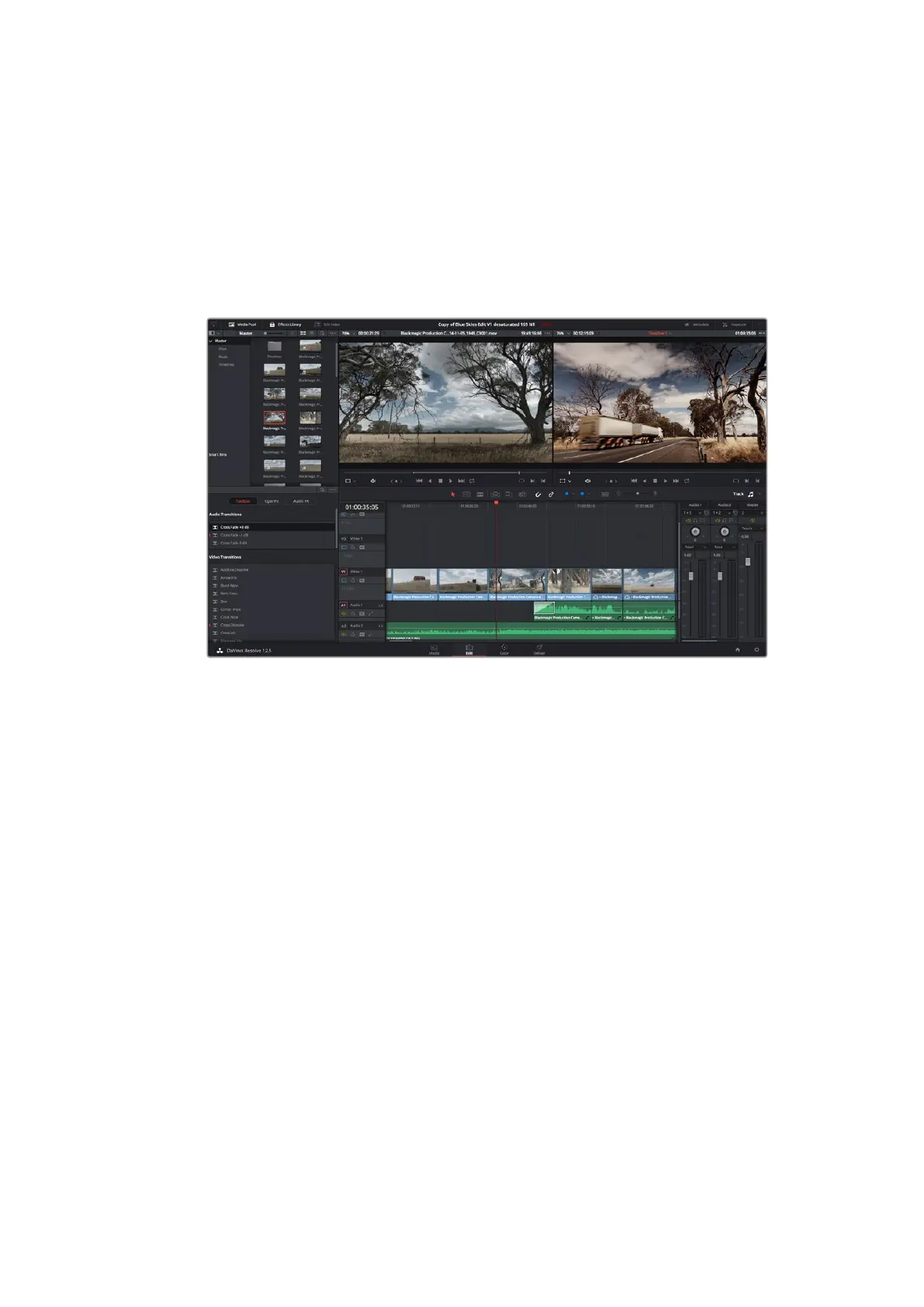The width and height of the screenshot is (924, 1307).
Task: Open source viewer overlay mode dropdown
Action: click(x=350, y=480)
